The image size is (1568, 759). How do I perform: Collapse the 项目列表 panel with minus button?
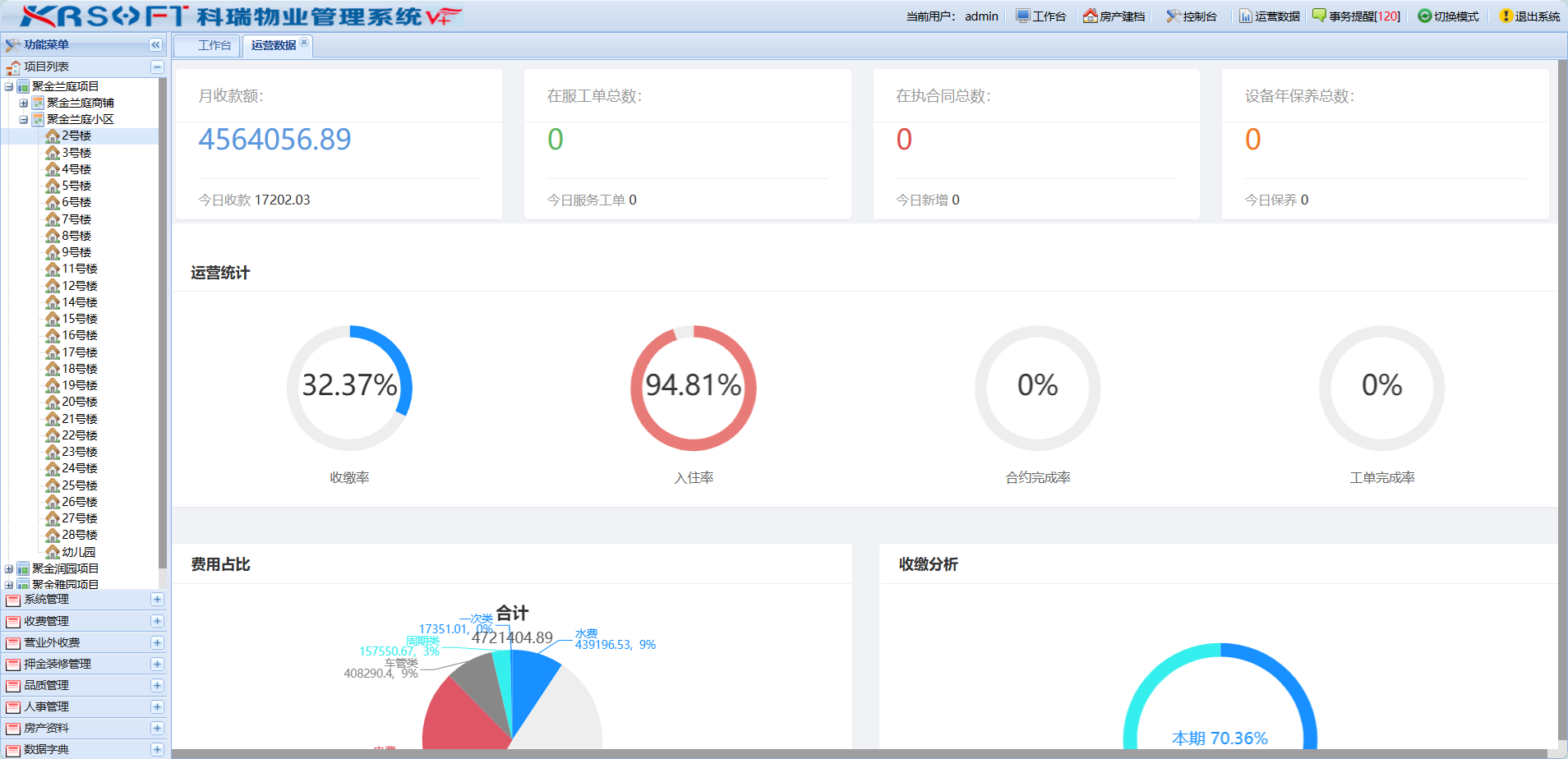157,67
